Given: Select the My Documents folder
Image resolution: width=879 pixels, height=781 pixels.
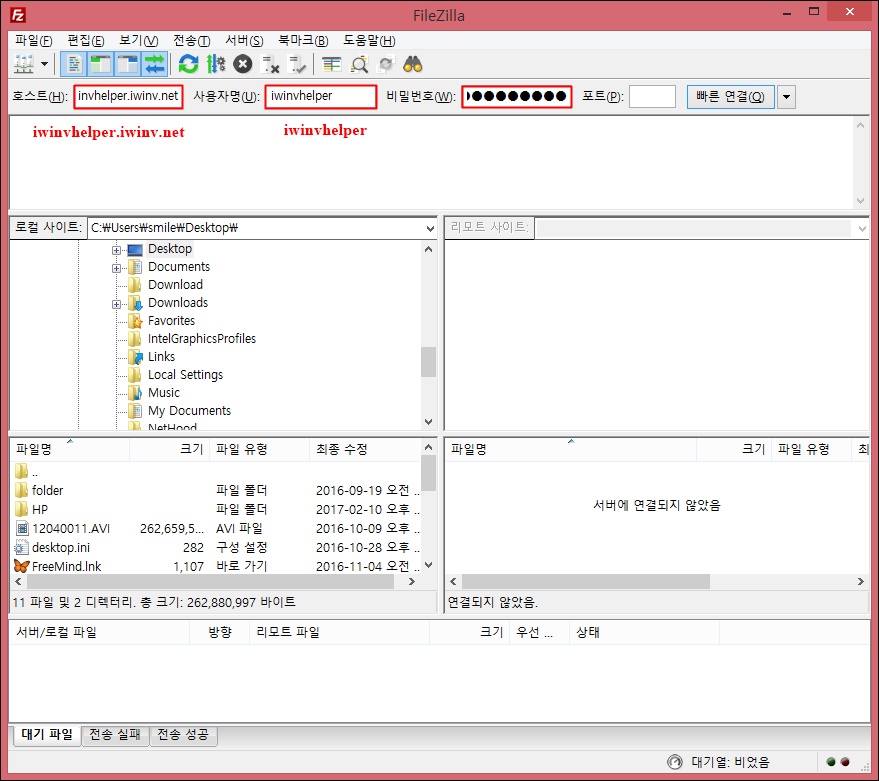Looking at the screenshot, I should coord(189,410).
